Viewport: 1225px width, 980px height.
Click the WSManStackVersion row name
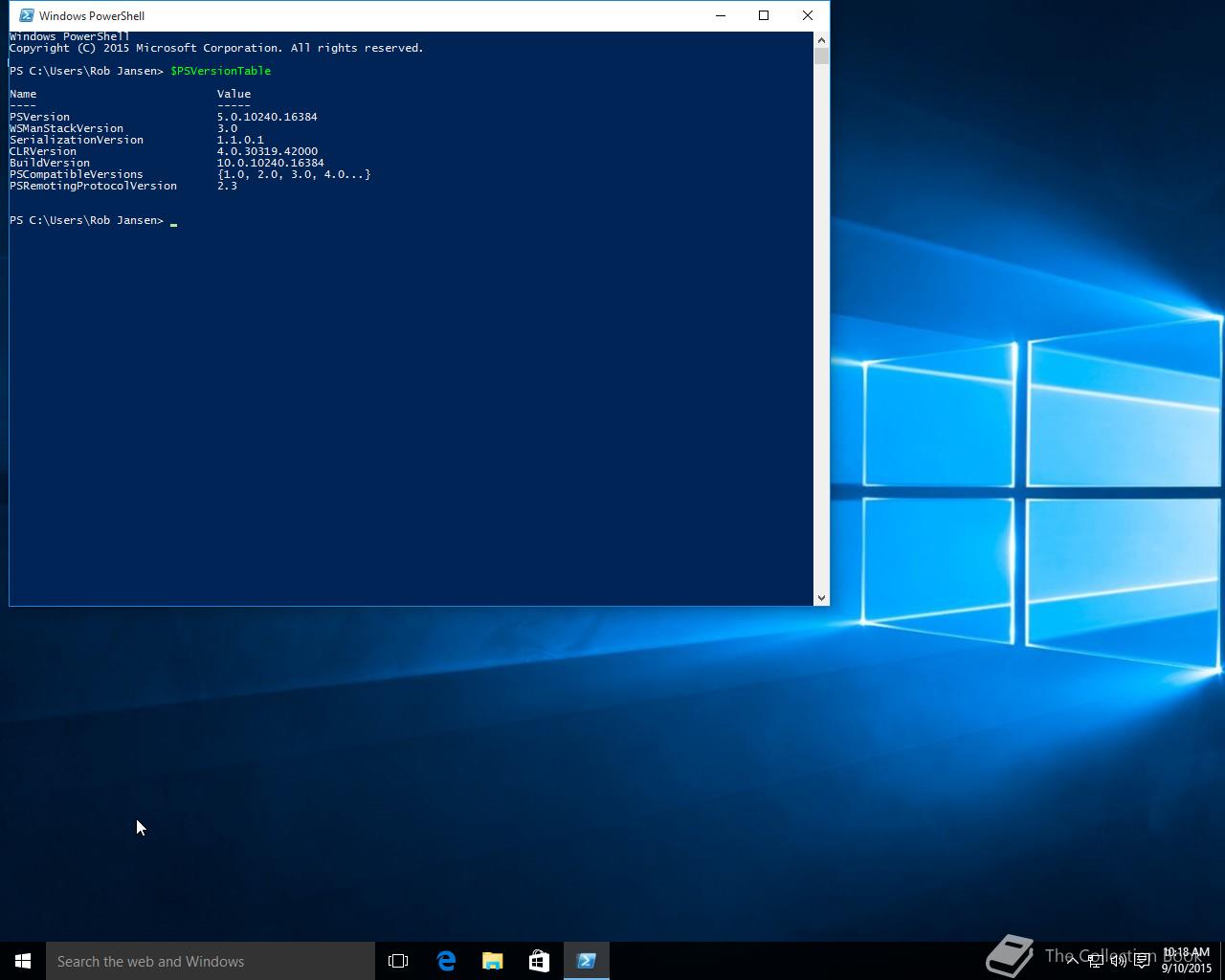coord(66,128)
